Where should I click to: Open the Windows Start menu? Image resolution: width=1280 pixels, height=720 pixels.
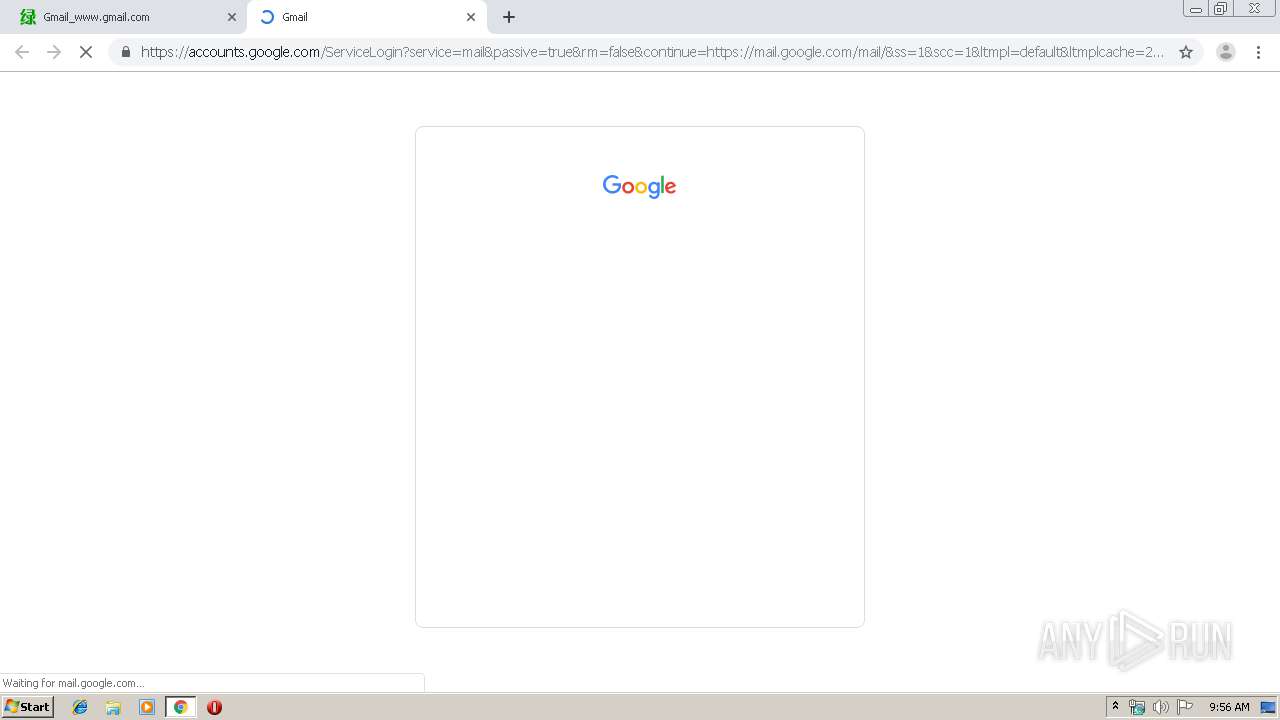[28, 707]
